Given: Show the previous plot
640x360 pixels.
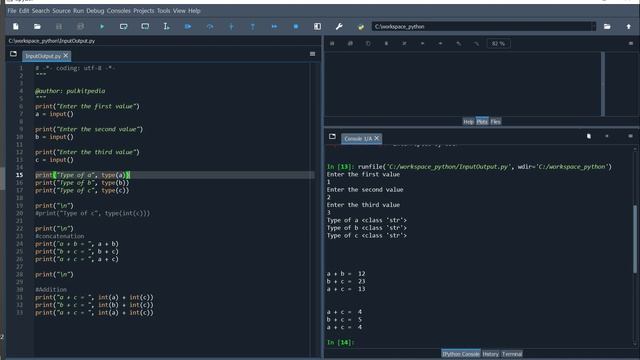Looking at the screenshot, I should pyautogui.click(x=422, y=43).
